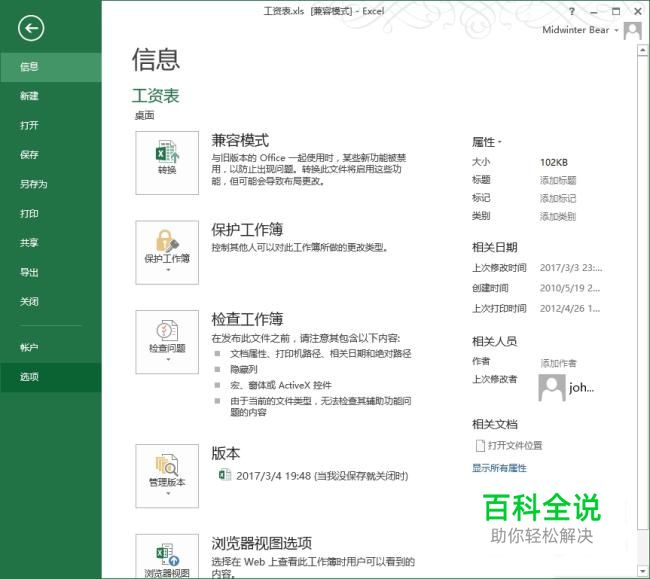Click the 显示所有属性 link

(499, 468)
